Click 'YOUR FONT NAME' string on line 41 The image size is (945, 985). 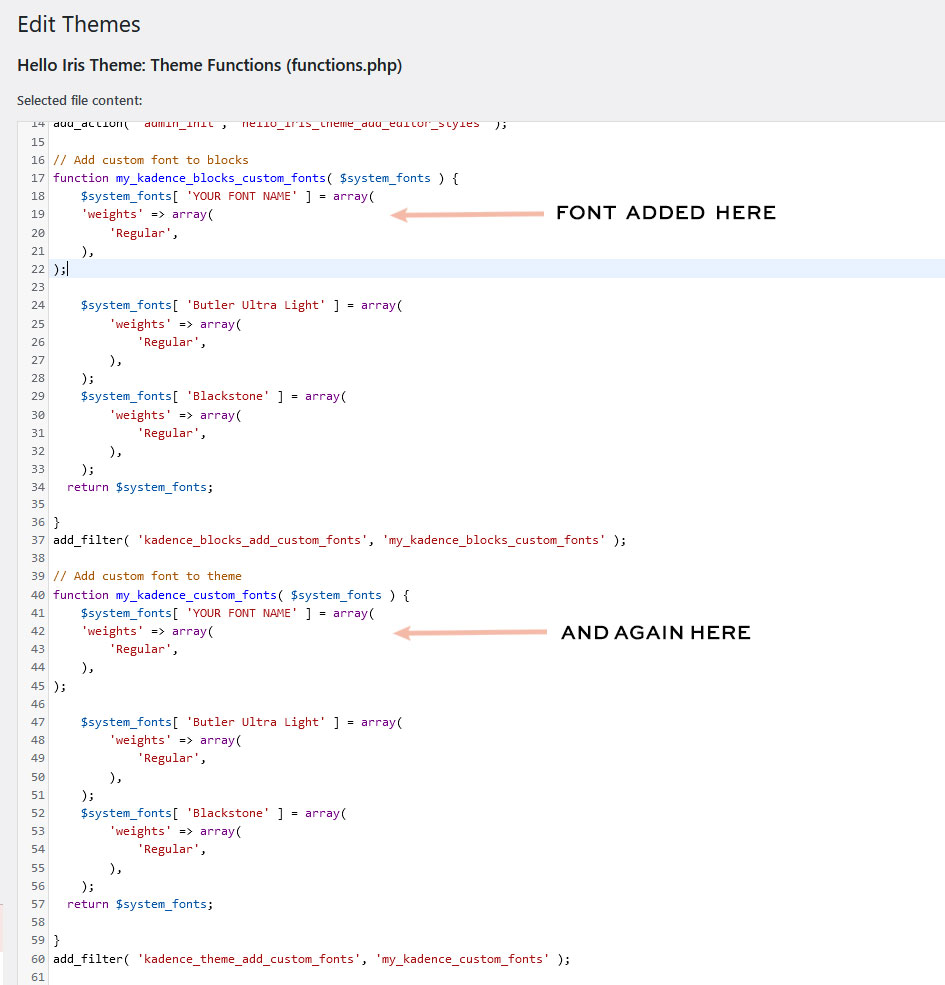(242, 613)
